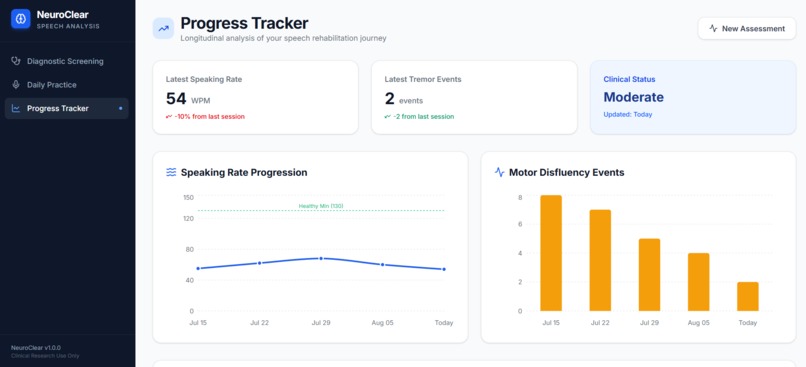Image resolution: width=806 pixels, height=367 pixels.
Task: Click the NeuroClear brain logo icon
Action: tap(21, 19)
